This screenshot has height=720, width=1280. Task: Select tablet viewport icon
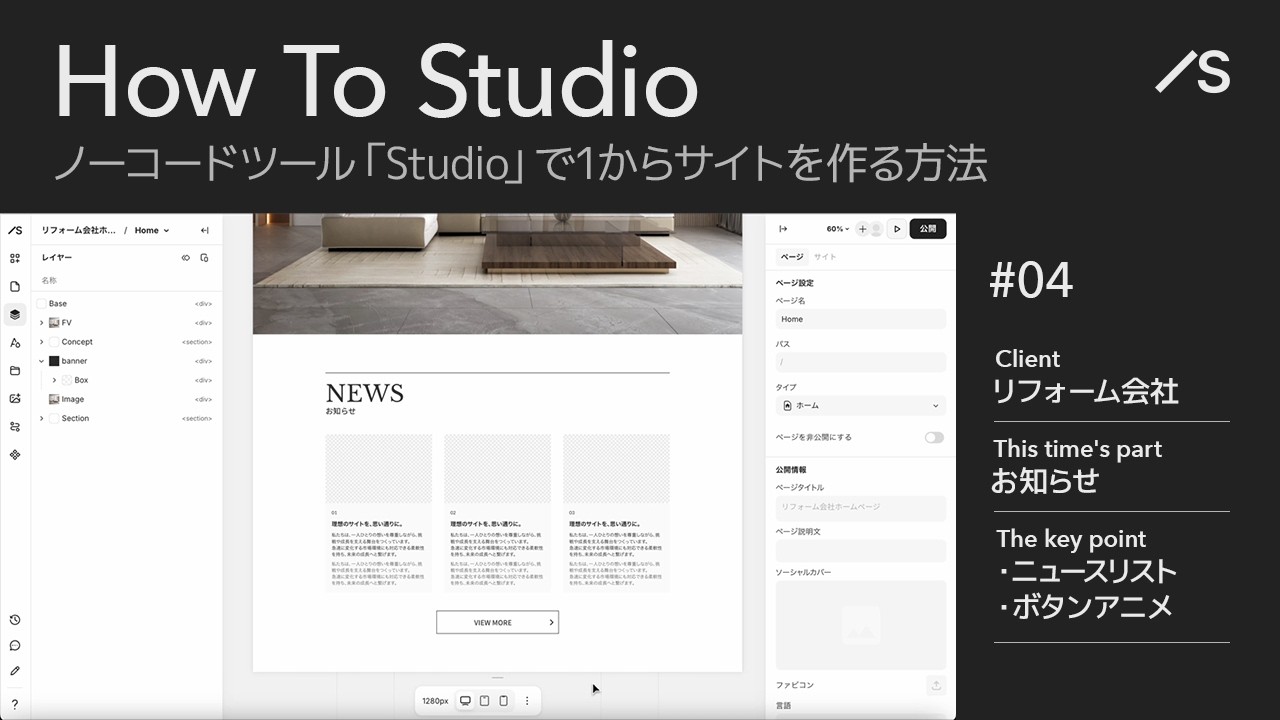pos(484,701)
